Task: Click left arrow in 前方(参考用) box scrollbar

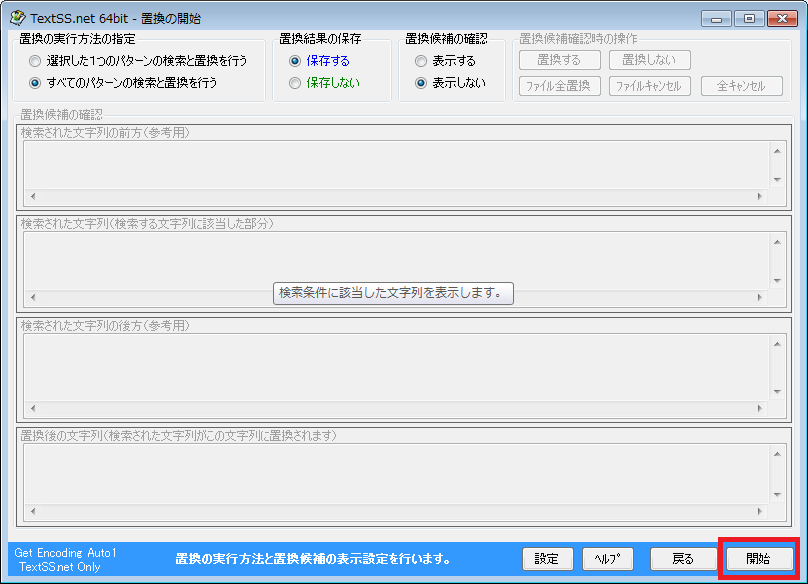Action: click(x=33, y=196)
